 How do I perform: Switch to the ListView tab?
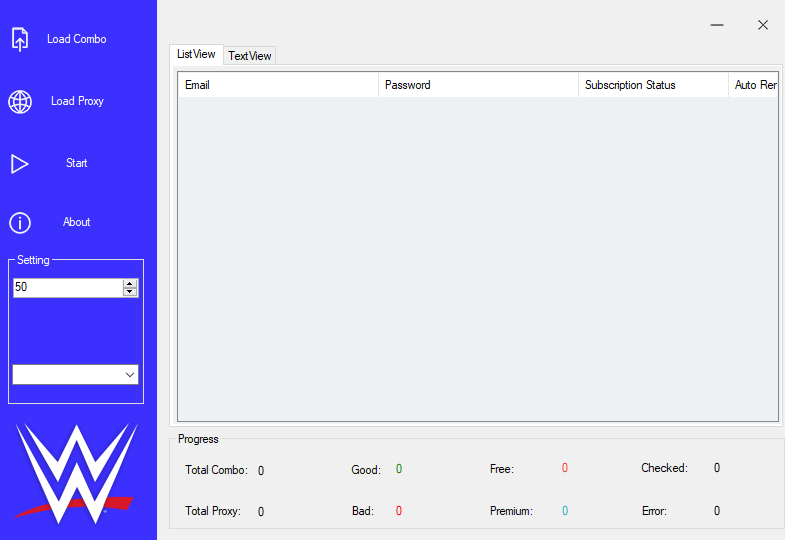196,54
